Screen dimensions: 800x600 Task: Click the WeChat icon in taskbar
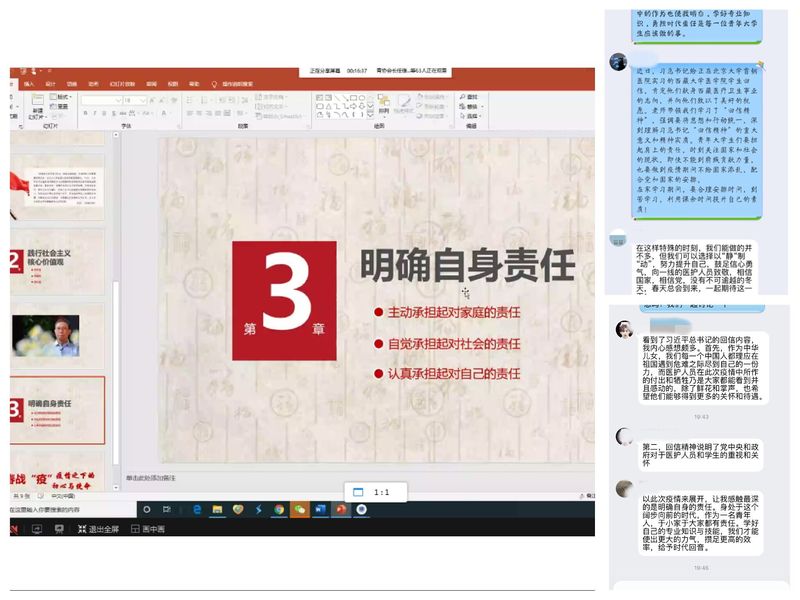pos(298,509)
